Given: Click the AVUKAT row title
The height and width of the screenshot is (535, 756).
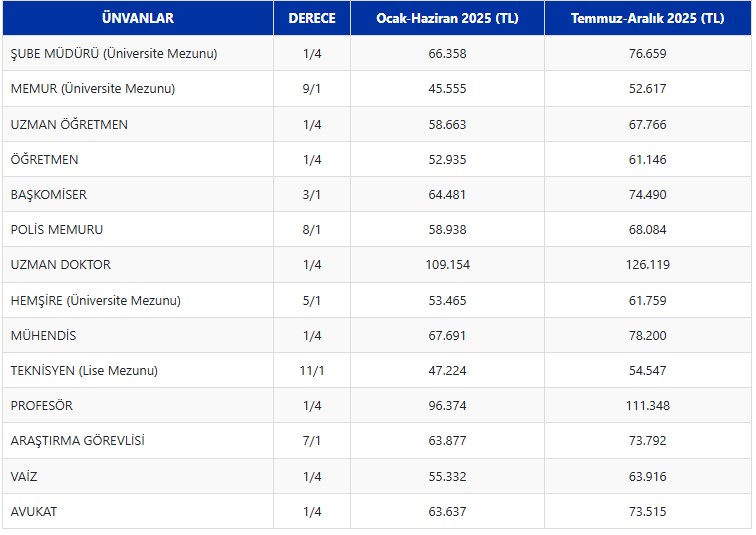Looking at the screenshot, I should pyautogui.click(x=34, y=512).
